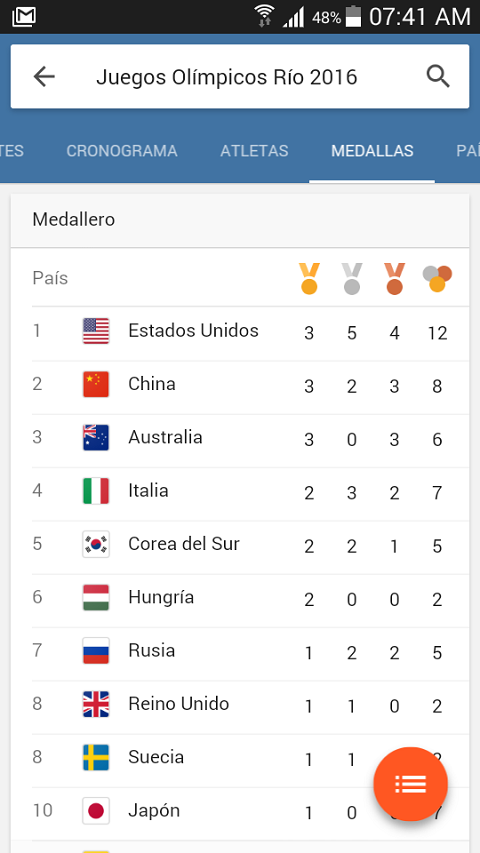Open the orange floating list button
This screenshot has height=853, width=480.
pyautogui.click(x=410, y=784)
